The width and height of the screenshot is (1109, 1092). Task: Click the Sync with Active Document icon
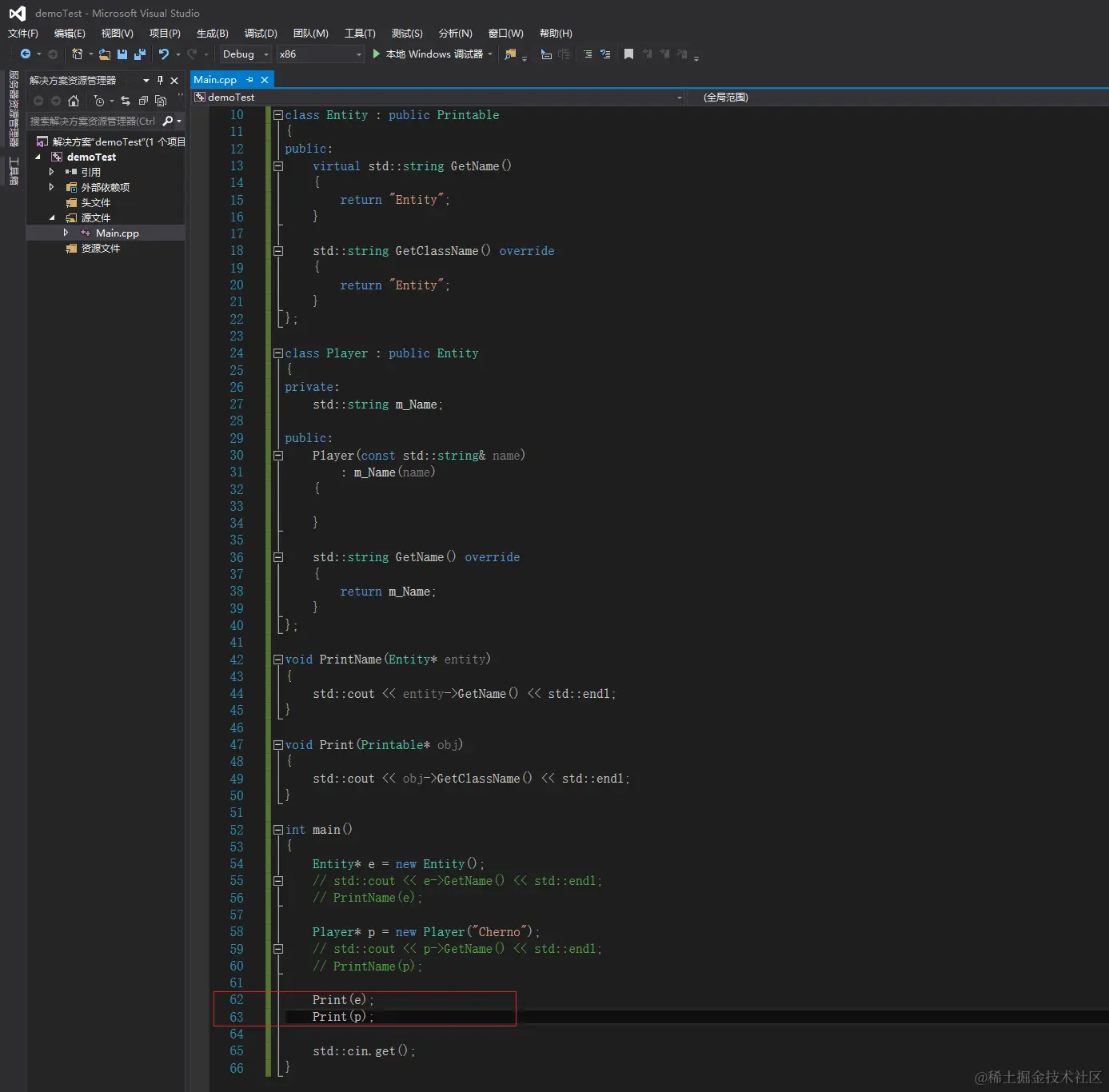point(126,101)
